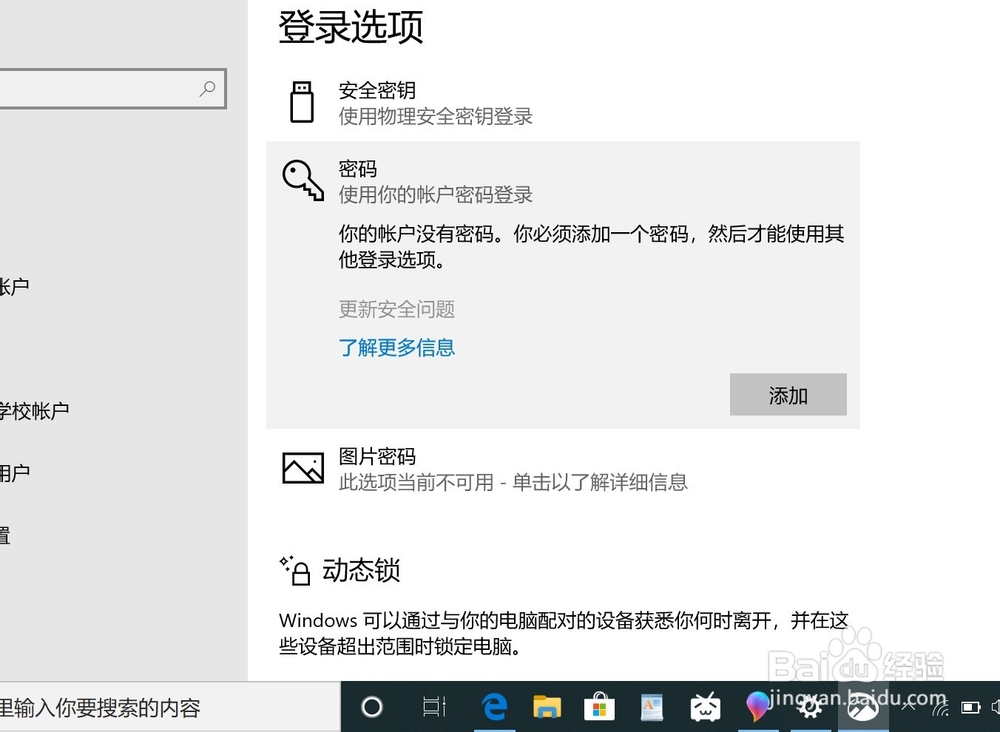1000x732 pixels.
Task: Open the 了解更多信息 link
Action: pyautogui.click(x=397, y=348)
